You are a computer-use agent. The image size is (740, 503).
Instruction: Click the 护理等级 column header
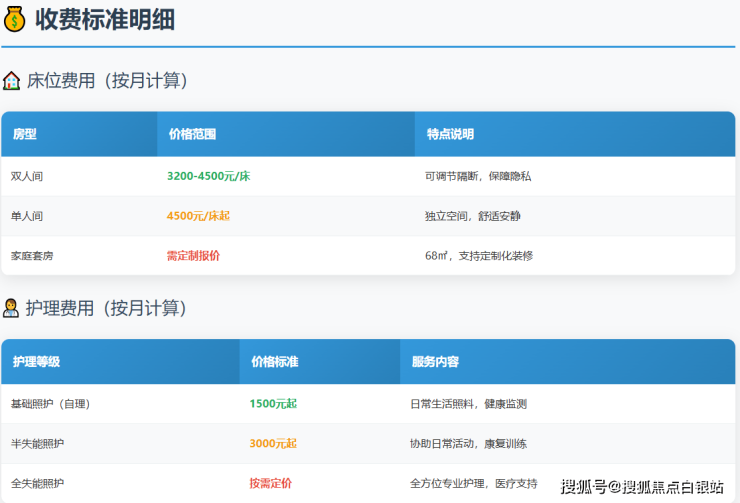coord(36,362)
